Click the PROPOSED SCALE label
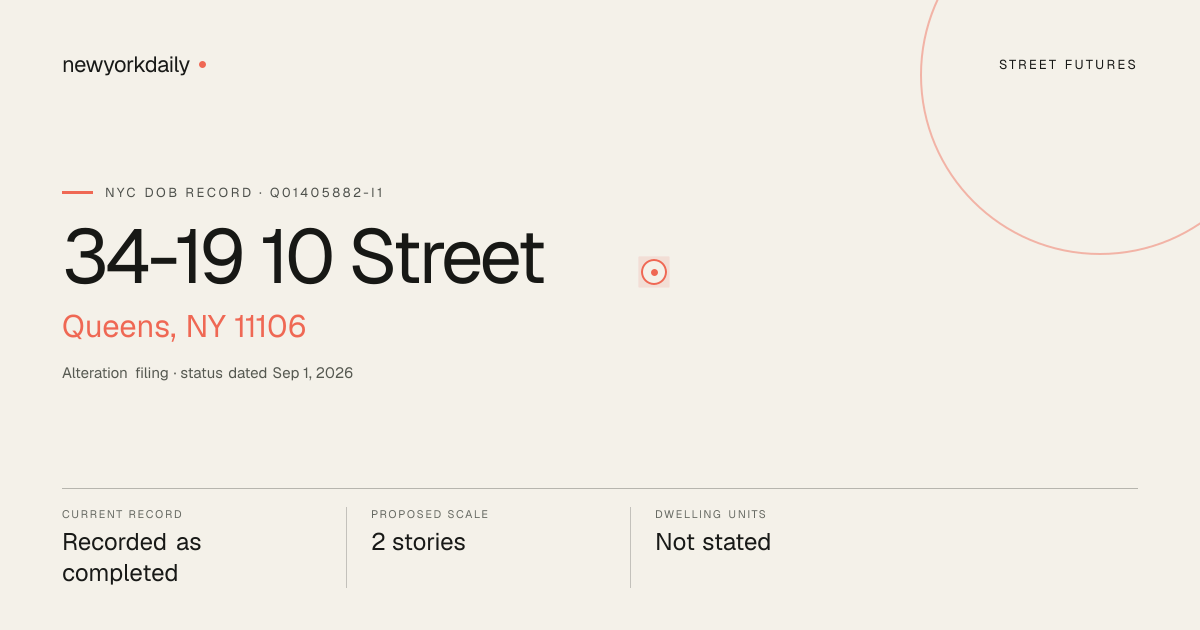The width and height of the screenshot is (1200, 630). click(430, 514)
